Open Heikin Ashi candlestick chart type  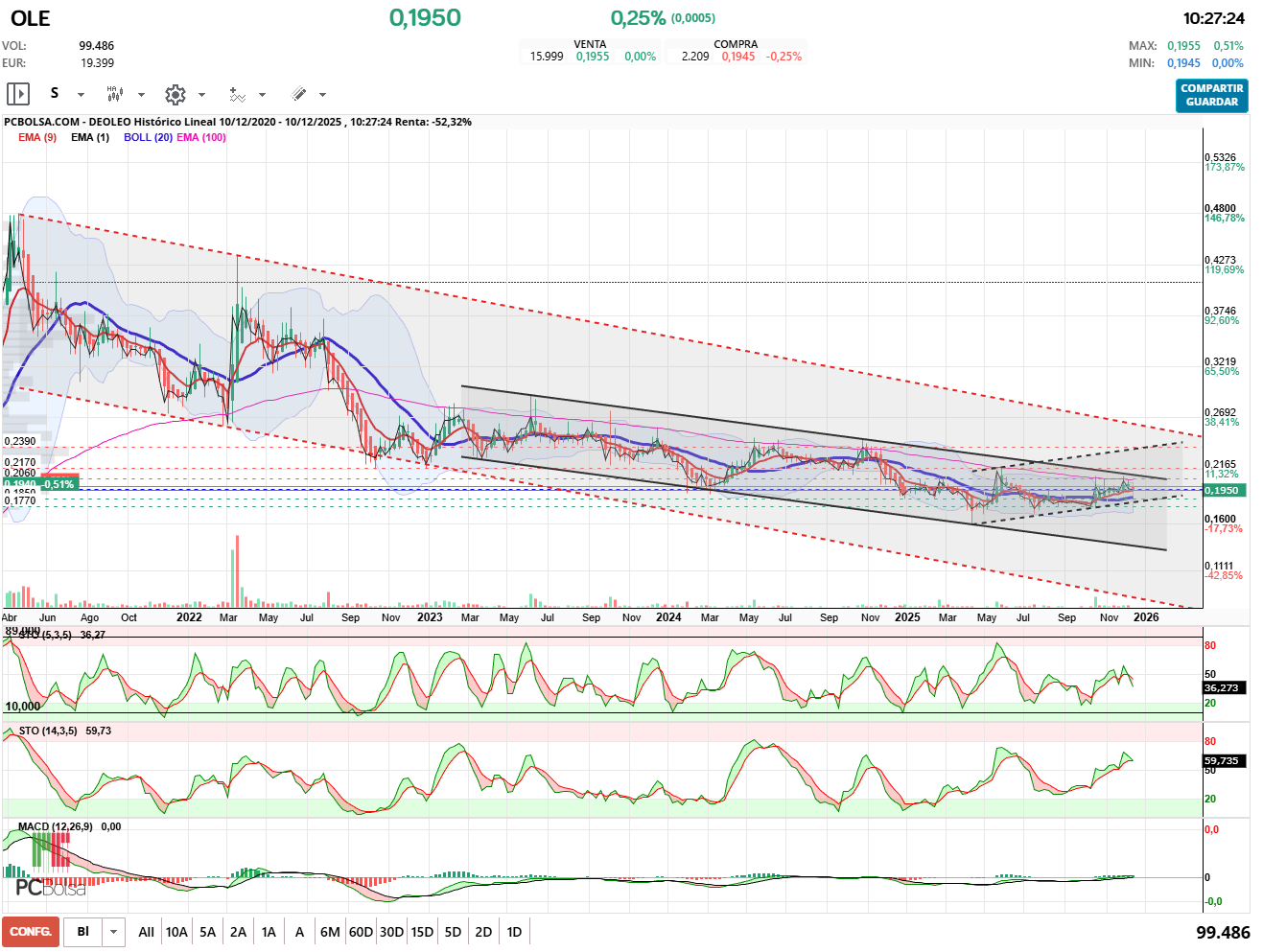115,94
